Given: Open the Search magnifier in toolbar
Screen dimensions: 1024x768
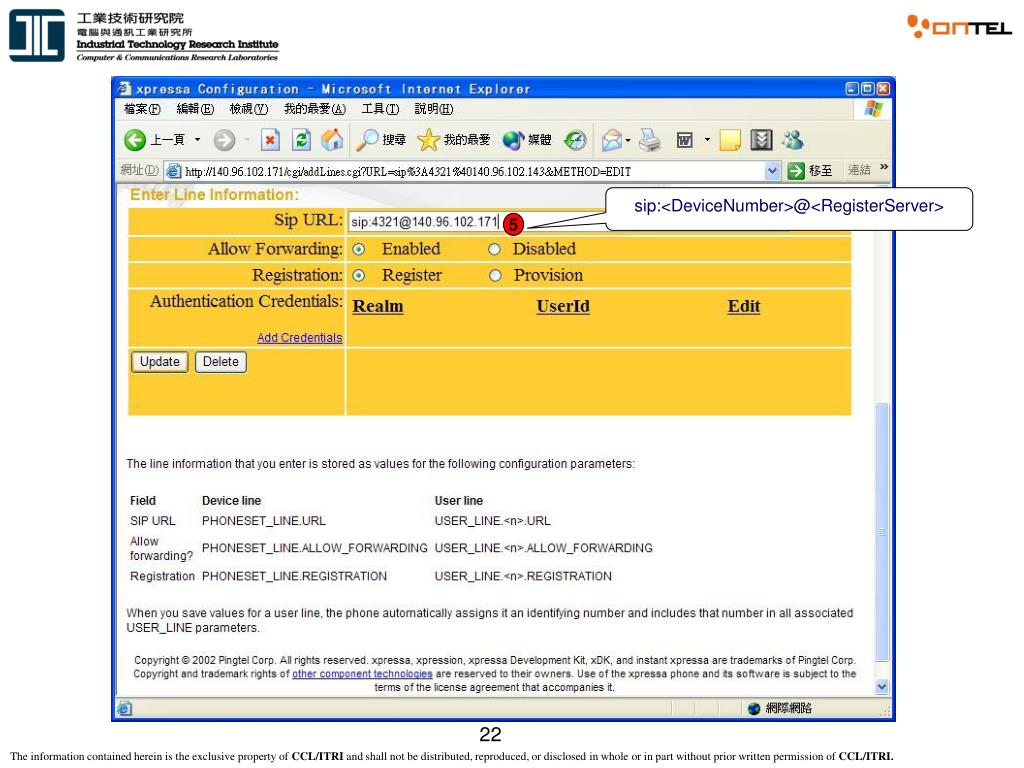Looking at the screenshot, I should click(369, 140).
